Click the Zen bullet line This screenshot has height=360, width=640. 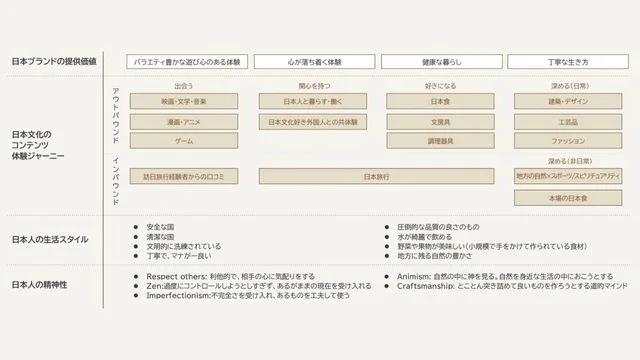point(259,286)
